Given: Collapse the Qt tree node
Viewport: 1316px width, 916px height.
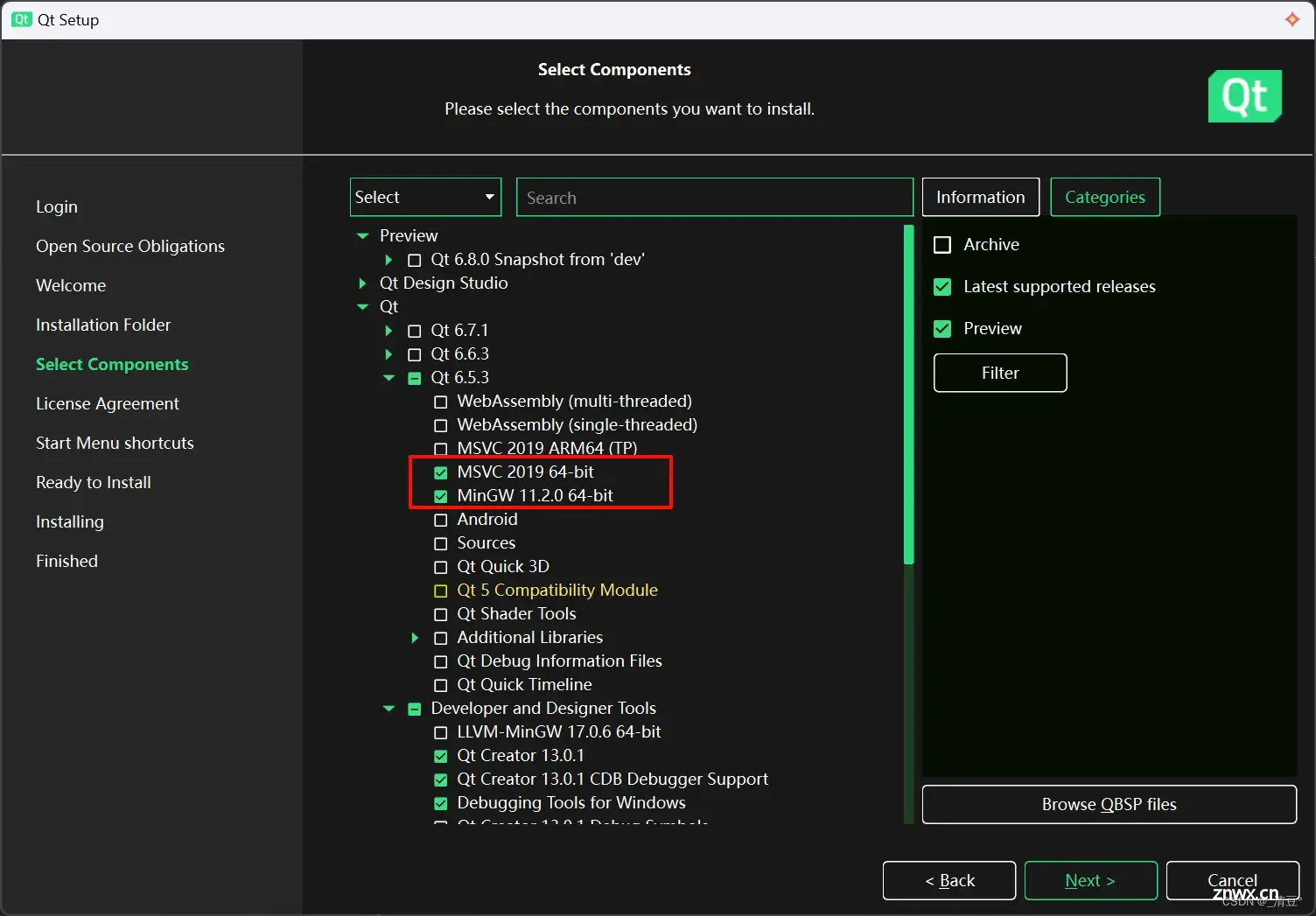Looking at the screenshot, I should [362, 307].
